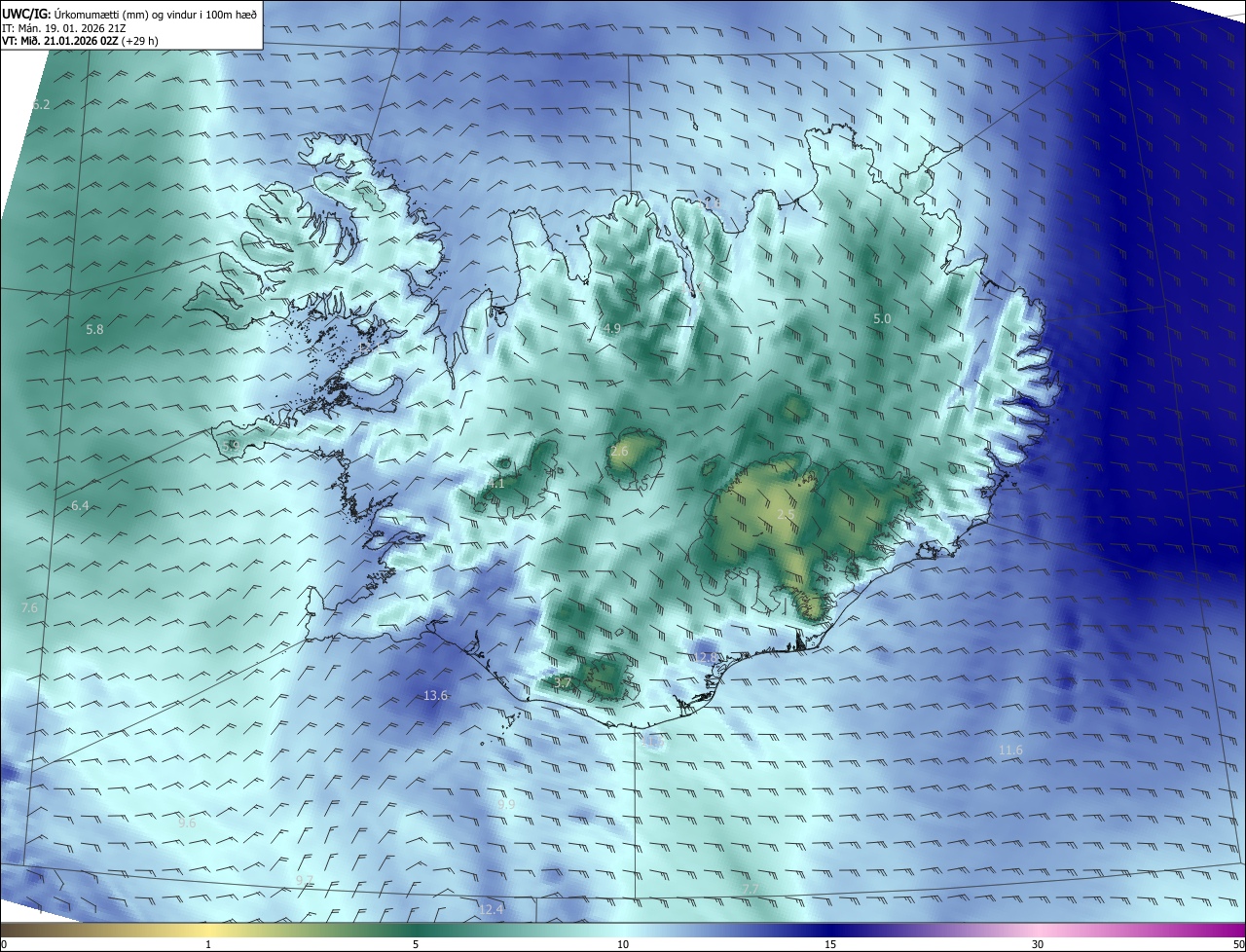The width and height of the screenshot is (1246, 952).
Task: Click the 5.8 value label over the sea
Action: click(94, 330)
